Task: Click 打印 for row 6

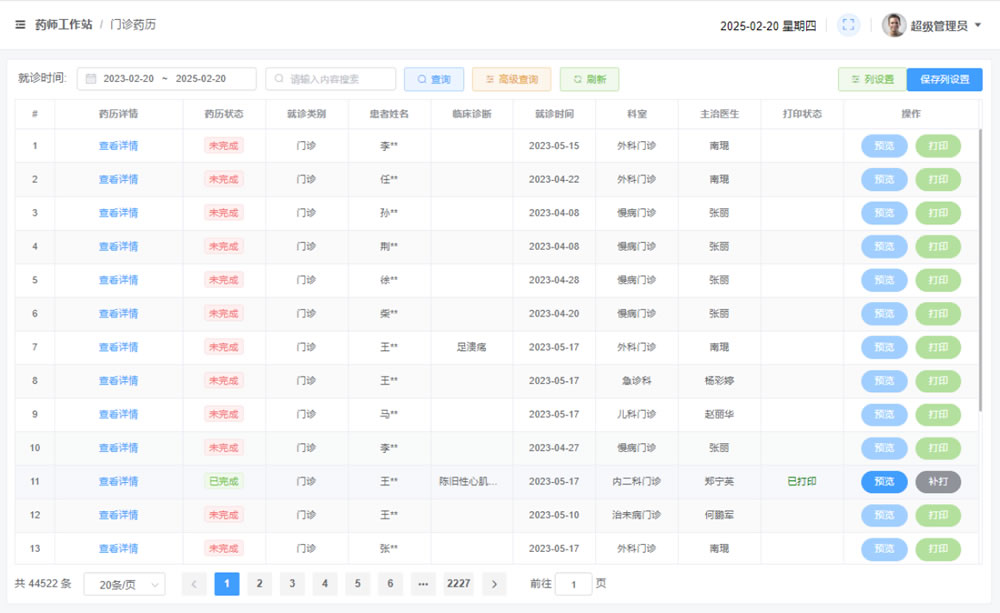Action: [938, 314]
